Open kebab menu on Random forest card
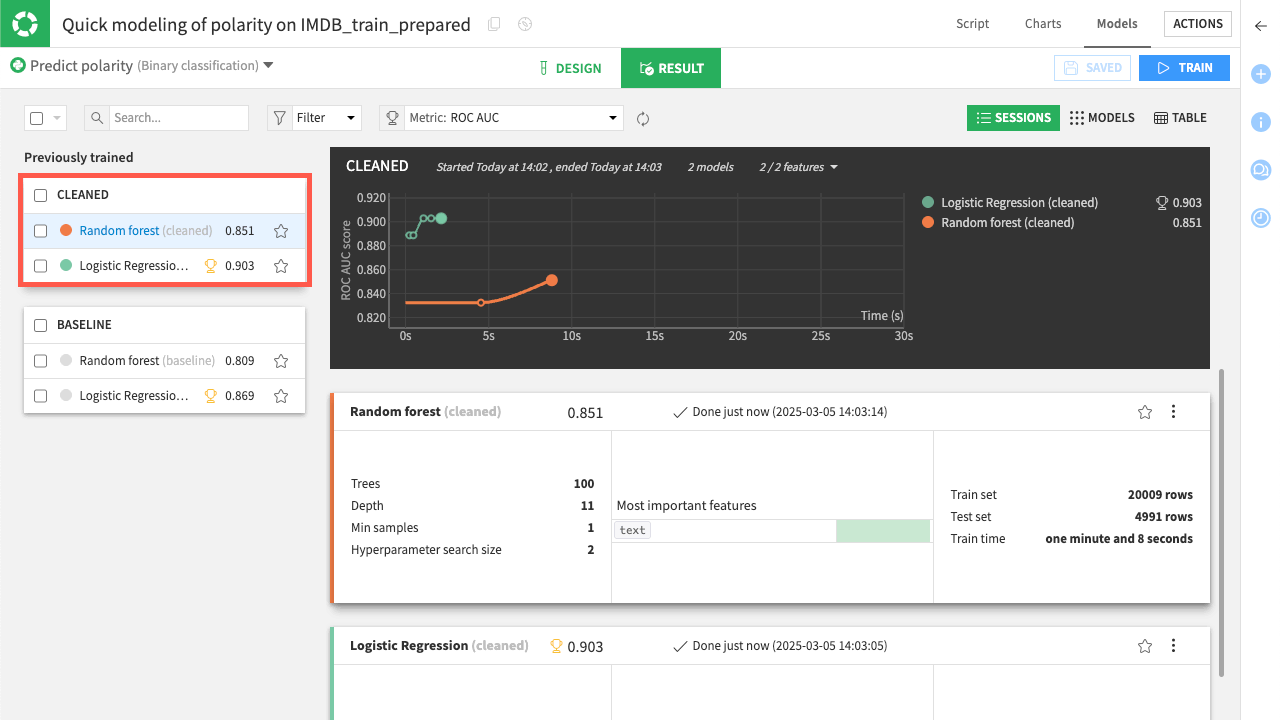 (1174, 412)
